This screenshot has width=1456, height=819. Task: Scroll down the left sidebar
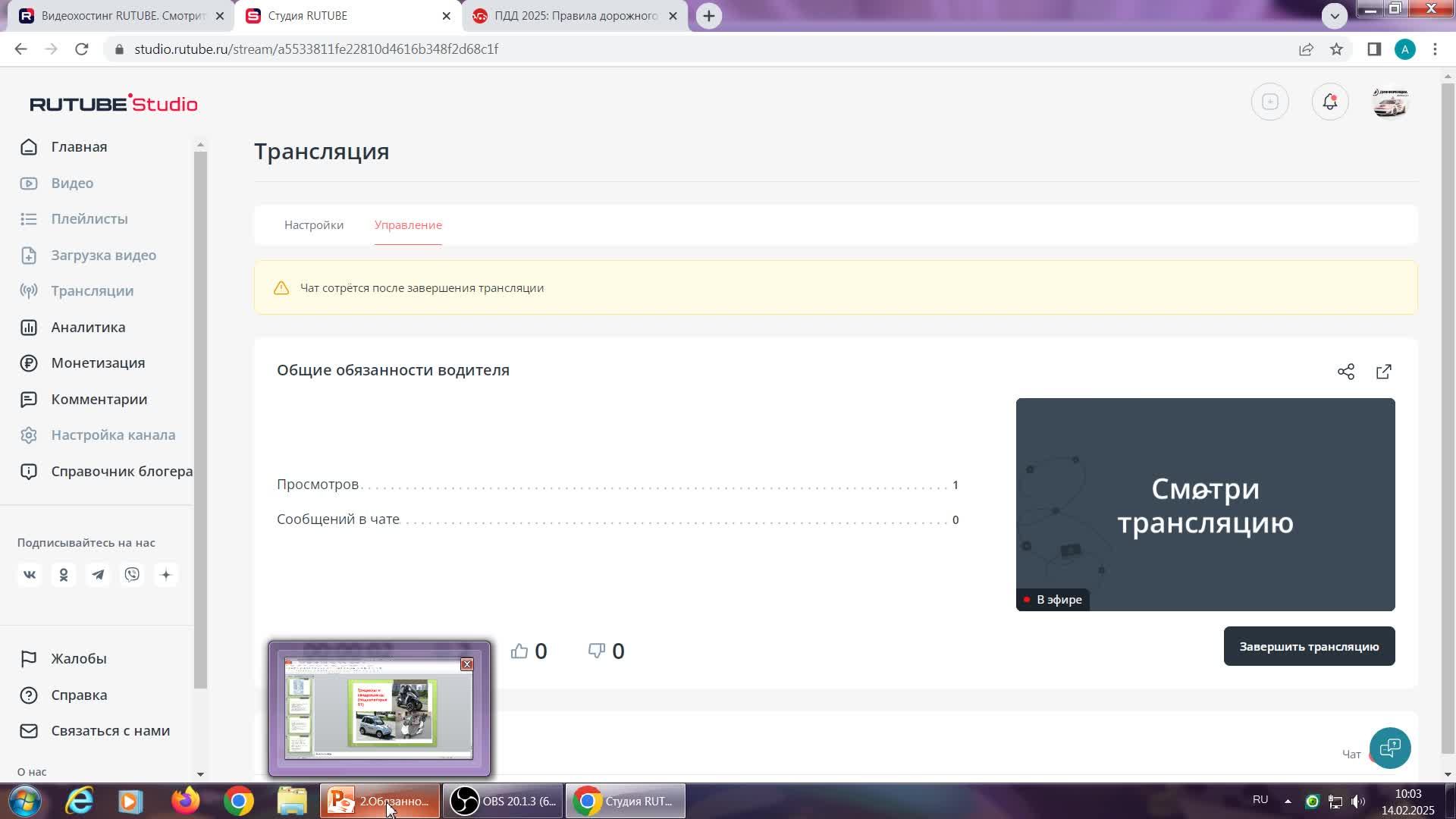click(200, 773)
